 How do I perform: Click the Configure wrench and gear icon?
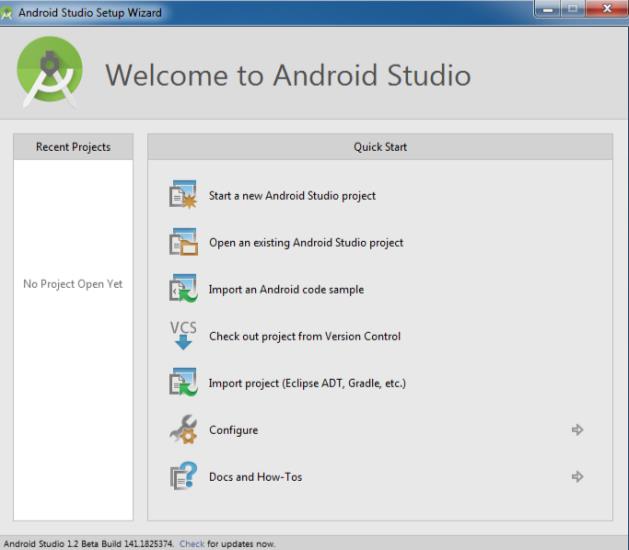[x=183, y=430]
